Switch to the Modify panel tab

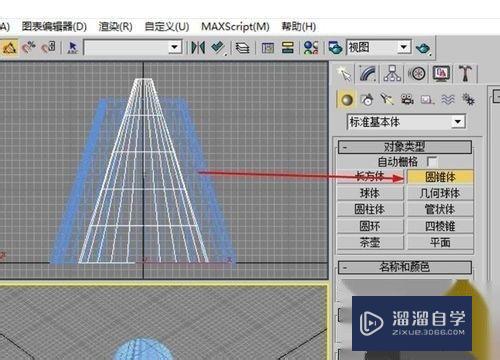tap(368, 73)
